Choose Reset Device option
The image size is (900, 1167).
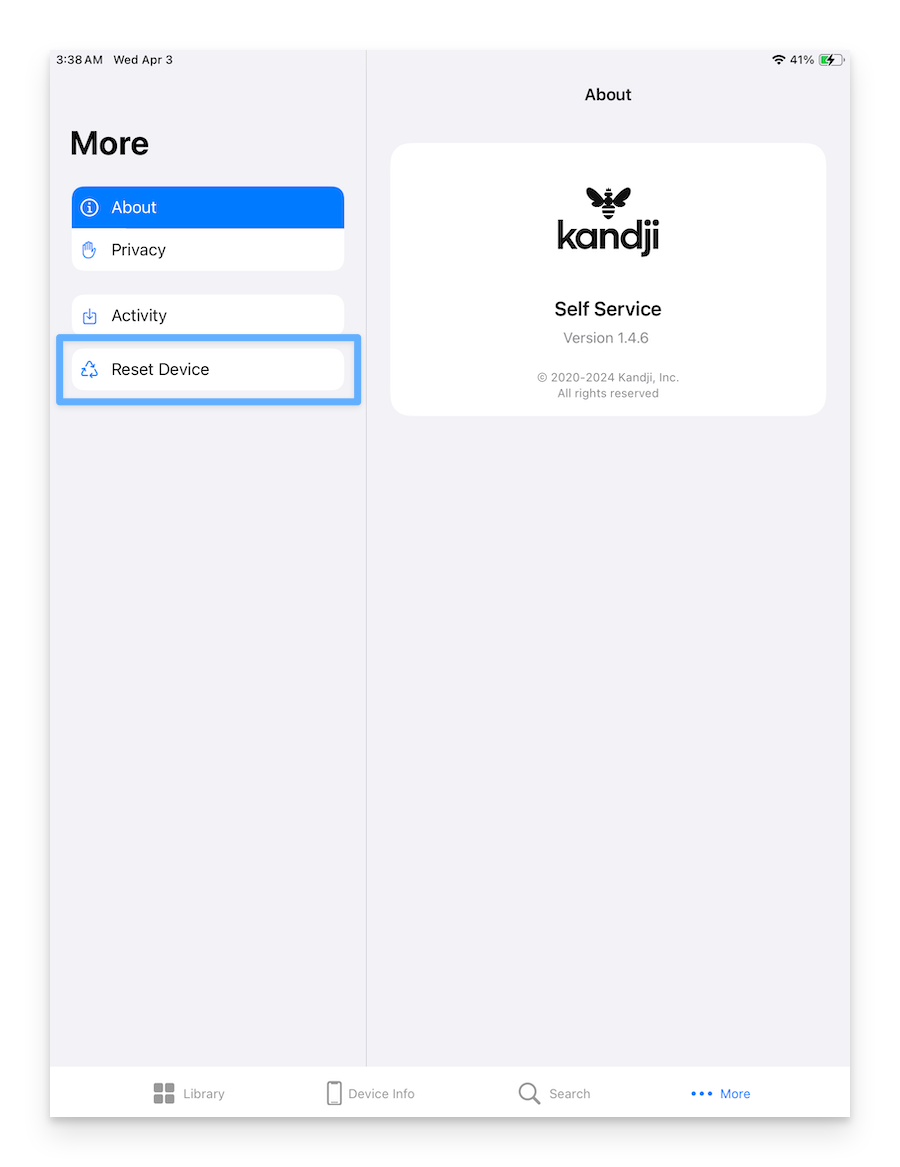point(208,369)
